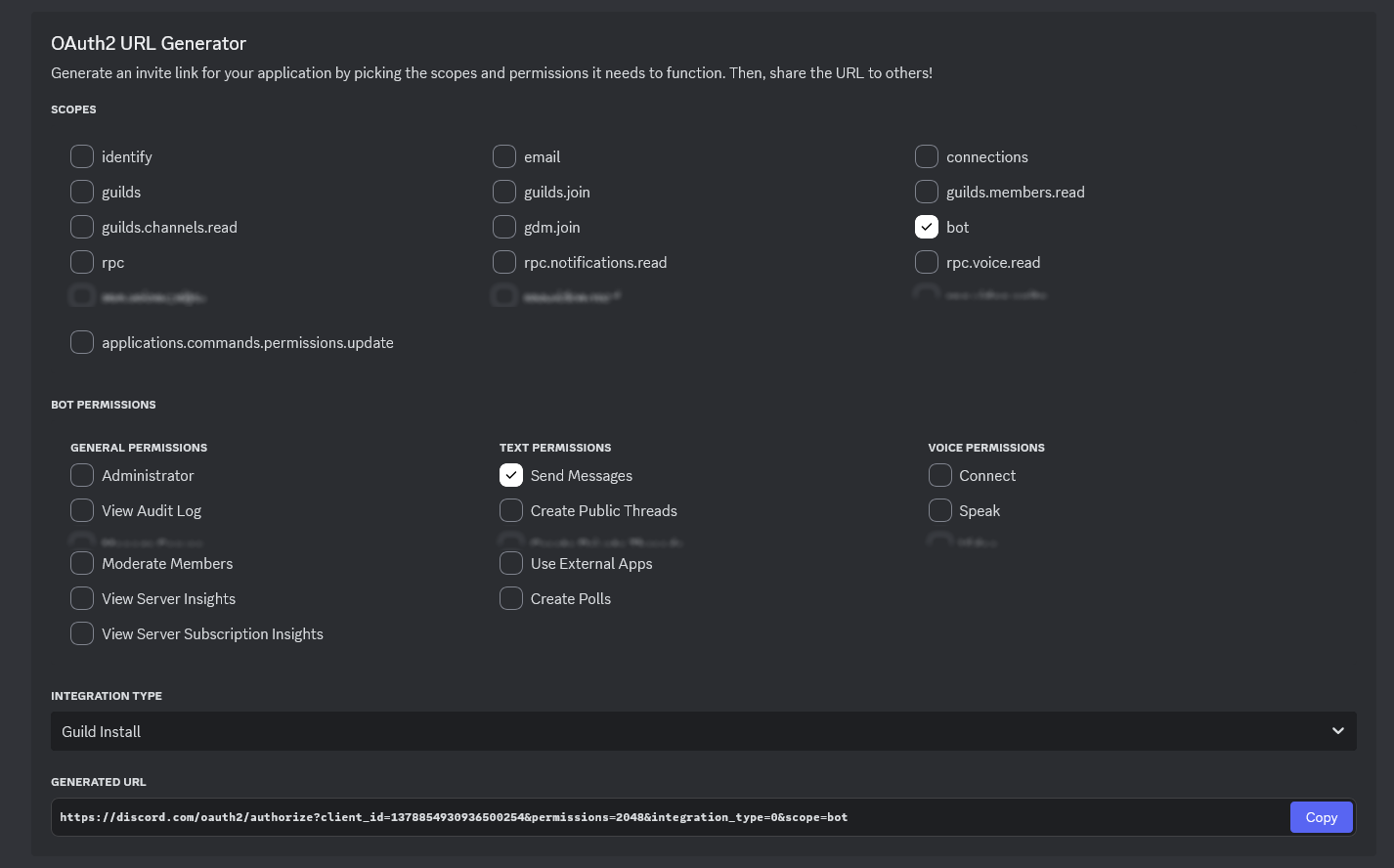Open the Integration Type dropdown
1394x868 pixels.
tap(702, 731)
